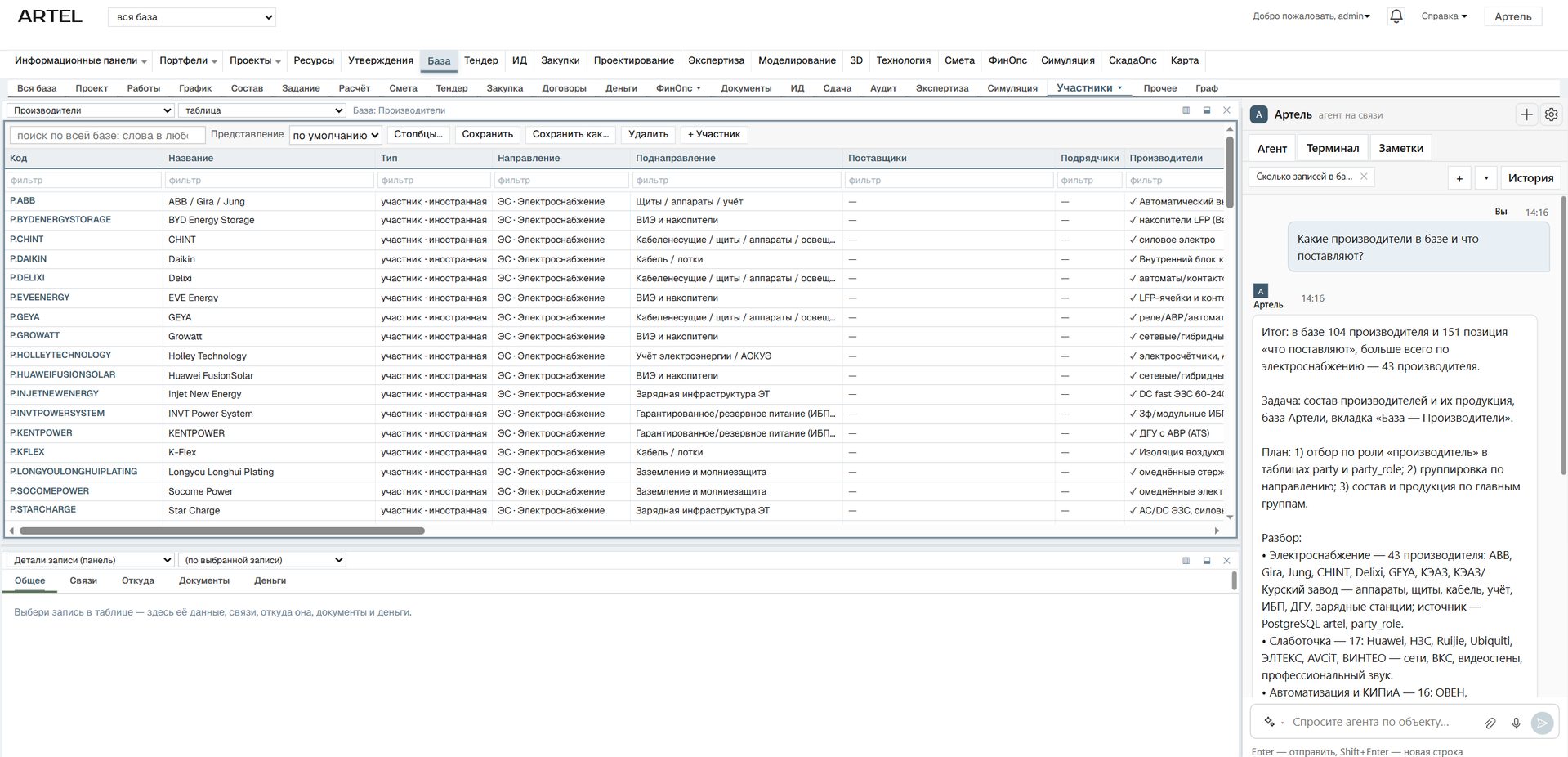Open the P.HUAWEIFUSIONSOLAR record code

(x=62, y=375)
